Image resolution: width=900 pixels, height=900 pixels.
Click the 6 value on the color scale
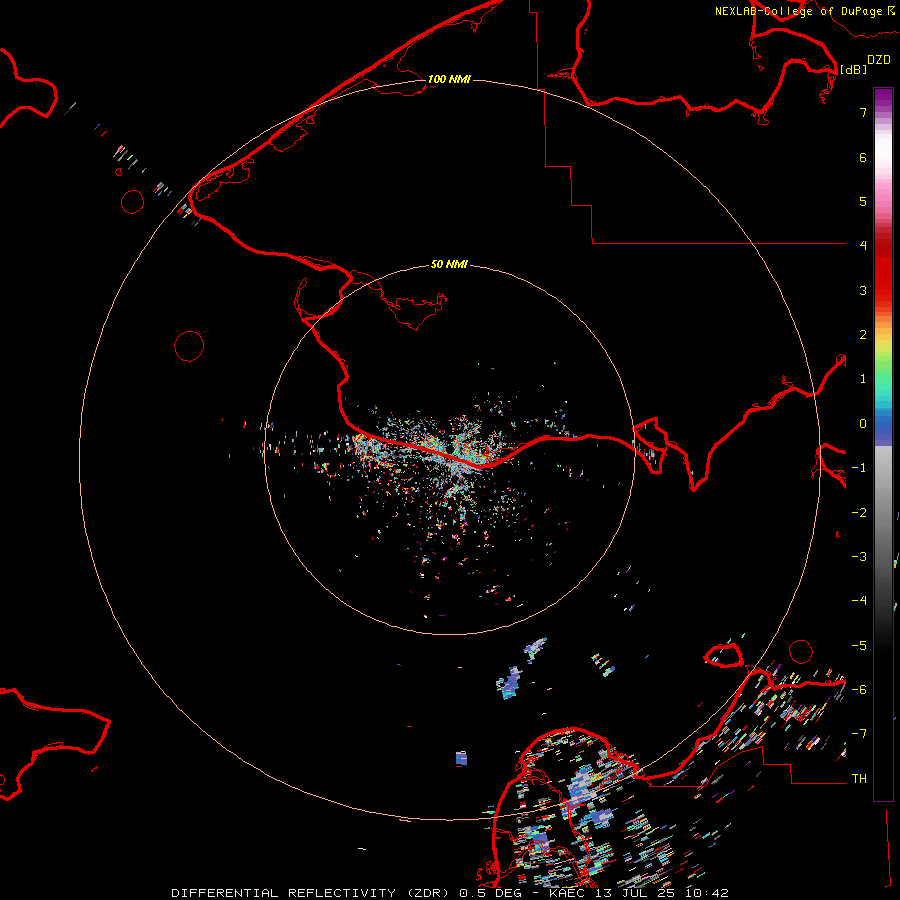coord(863,157)
